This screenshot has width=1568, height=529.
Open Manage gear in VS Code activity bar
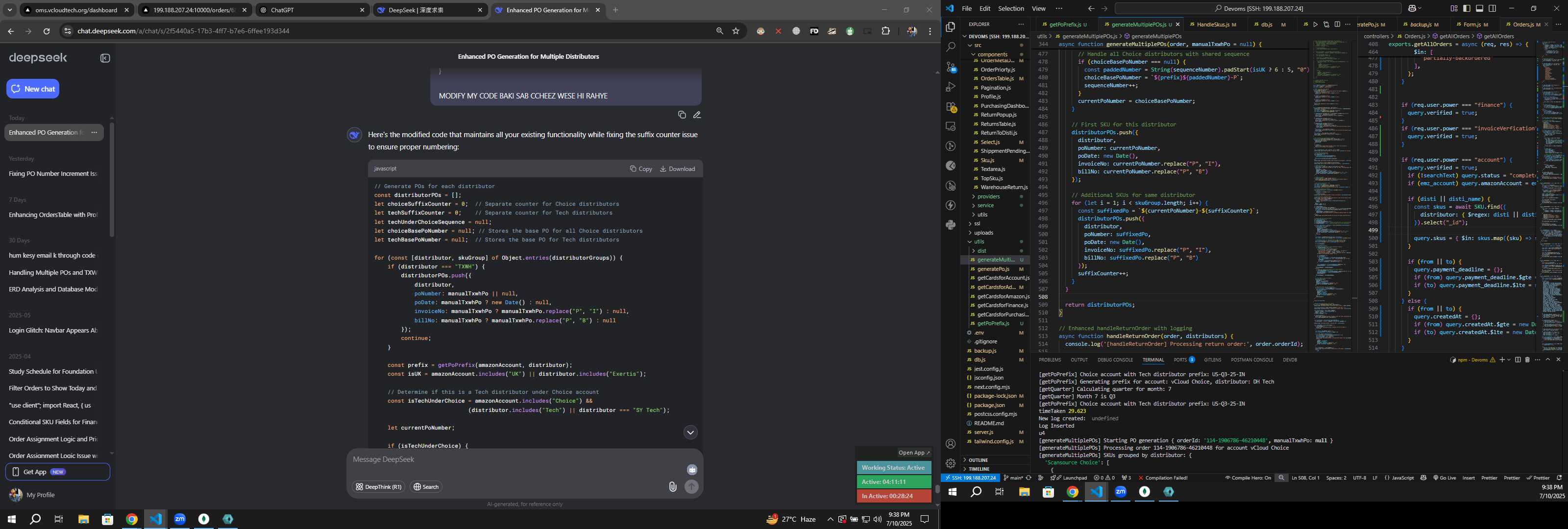[x=950, y=463]
